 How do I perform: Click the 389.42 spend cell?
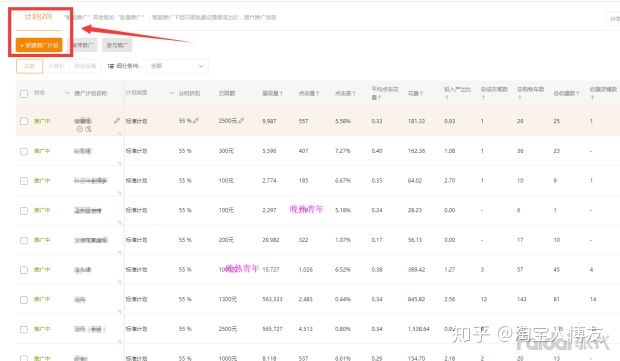point(416,269)
